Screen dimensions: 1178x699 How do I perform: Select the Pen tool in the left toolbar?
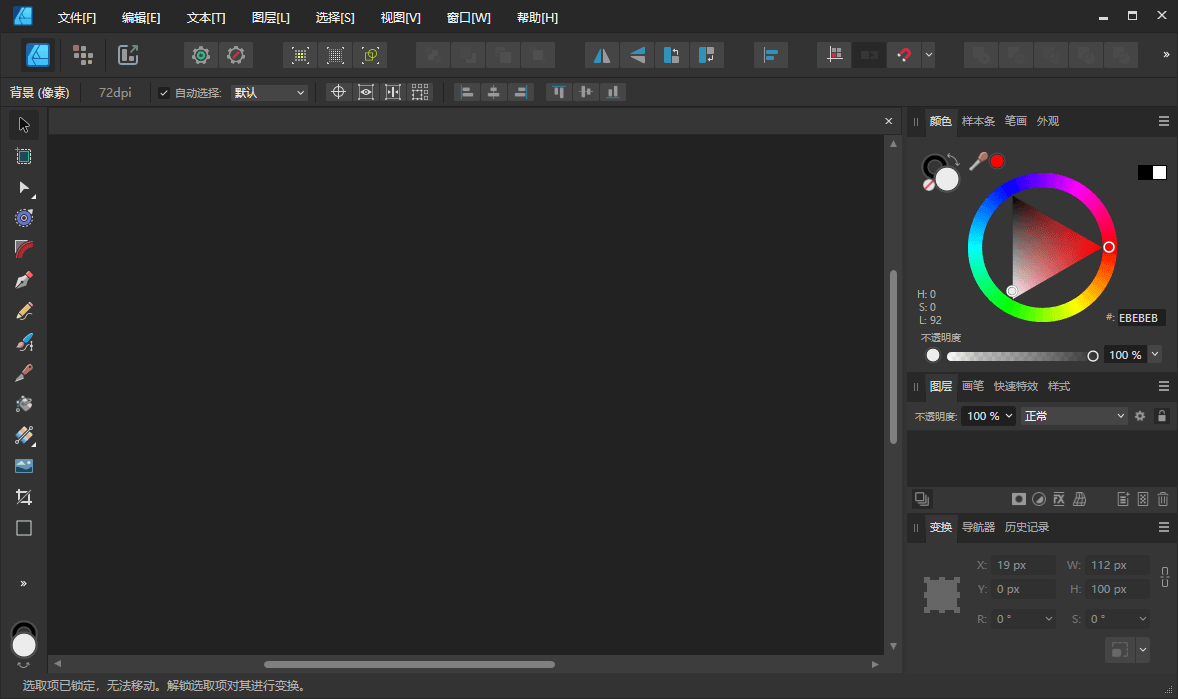[22, 279]
